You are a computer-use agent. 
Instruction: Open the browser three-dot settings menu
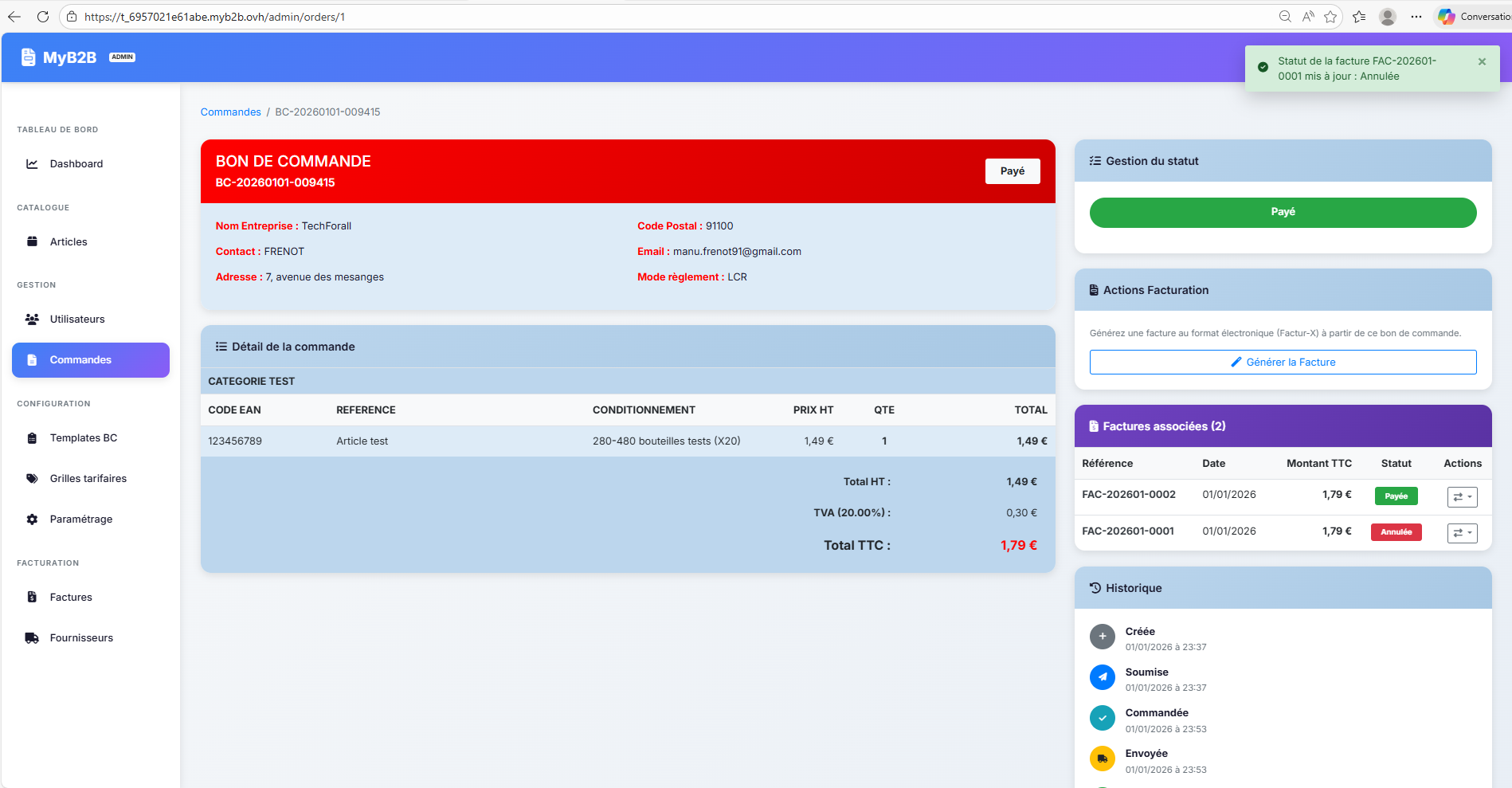pyautogui.click(x=1416, y=17)
